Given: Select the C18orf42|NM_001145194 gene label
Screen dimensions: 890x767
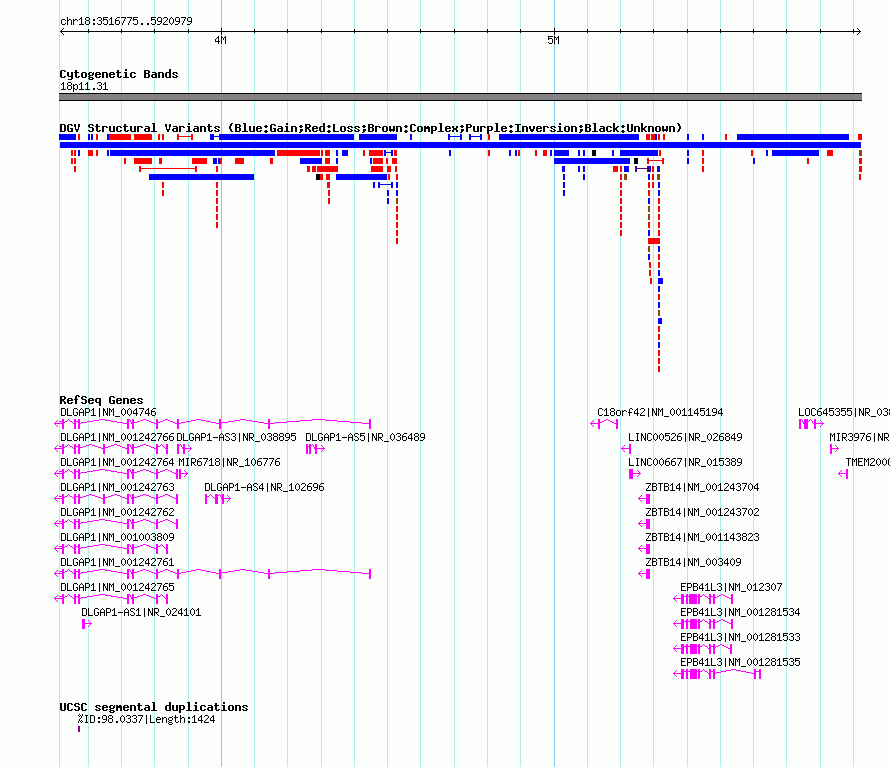Looking at the screenshot, I should click(660, 412).
